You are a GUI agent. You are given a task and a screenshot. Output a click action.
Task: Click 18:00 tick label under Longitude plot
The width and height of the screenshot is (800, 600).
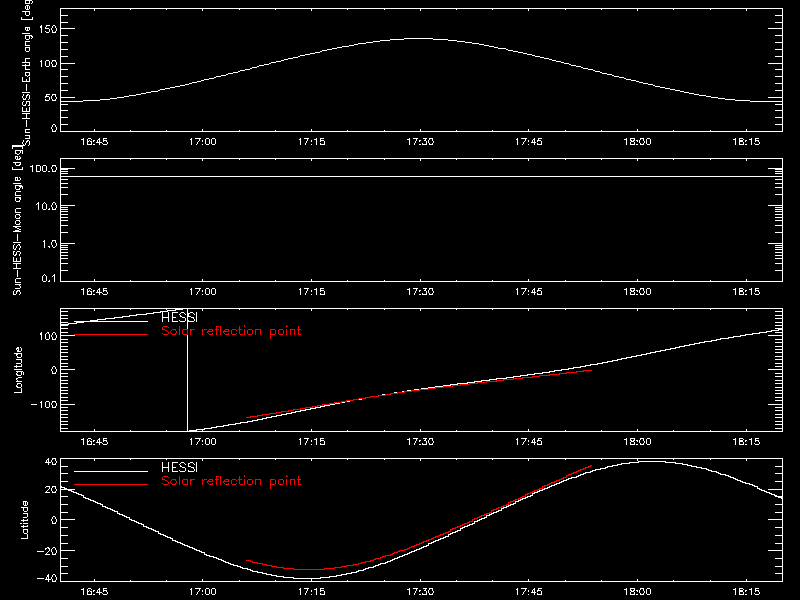[637, 442]
